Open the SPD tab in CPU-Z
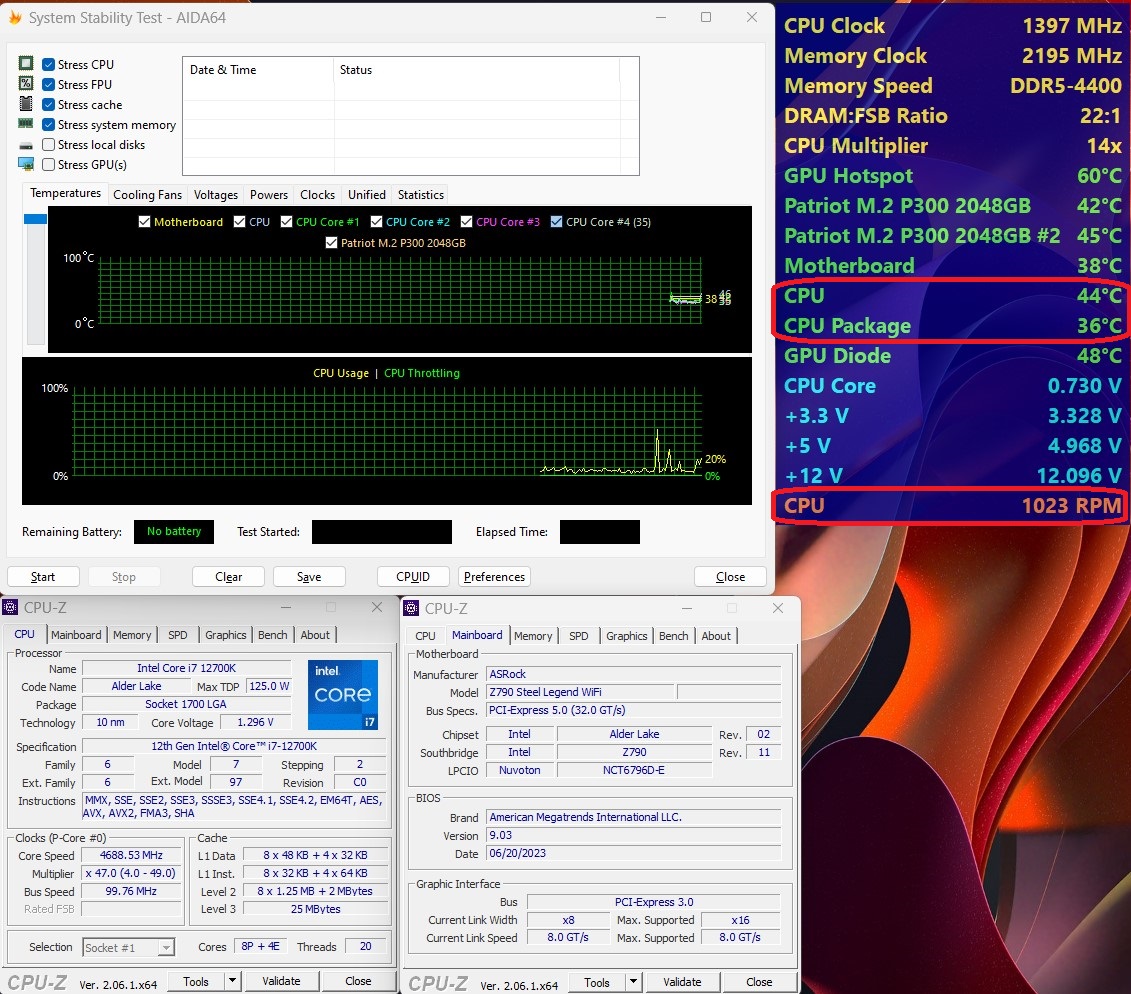This screenshot has height=994, width=1131. [177, 634]
